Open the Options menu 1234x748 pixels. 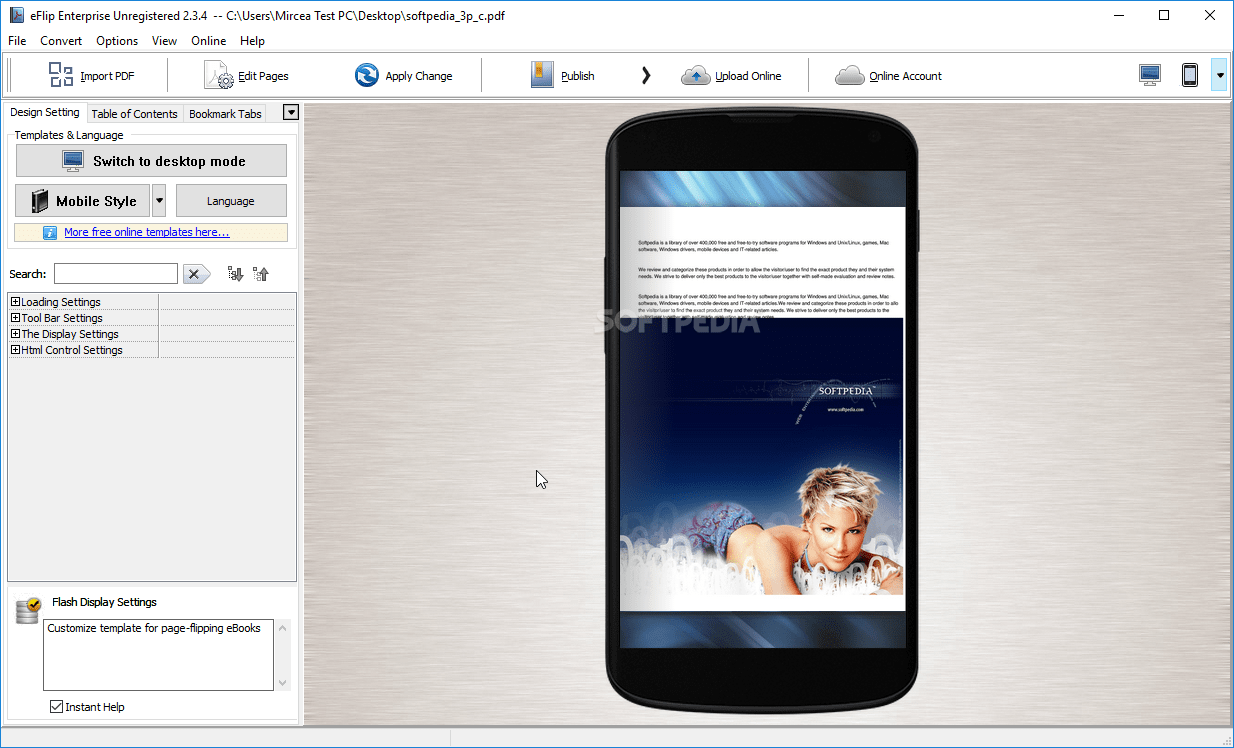coord(117,41)
